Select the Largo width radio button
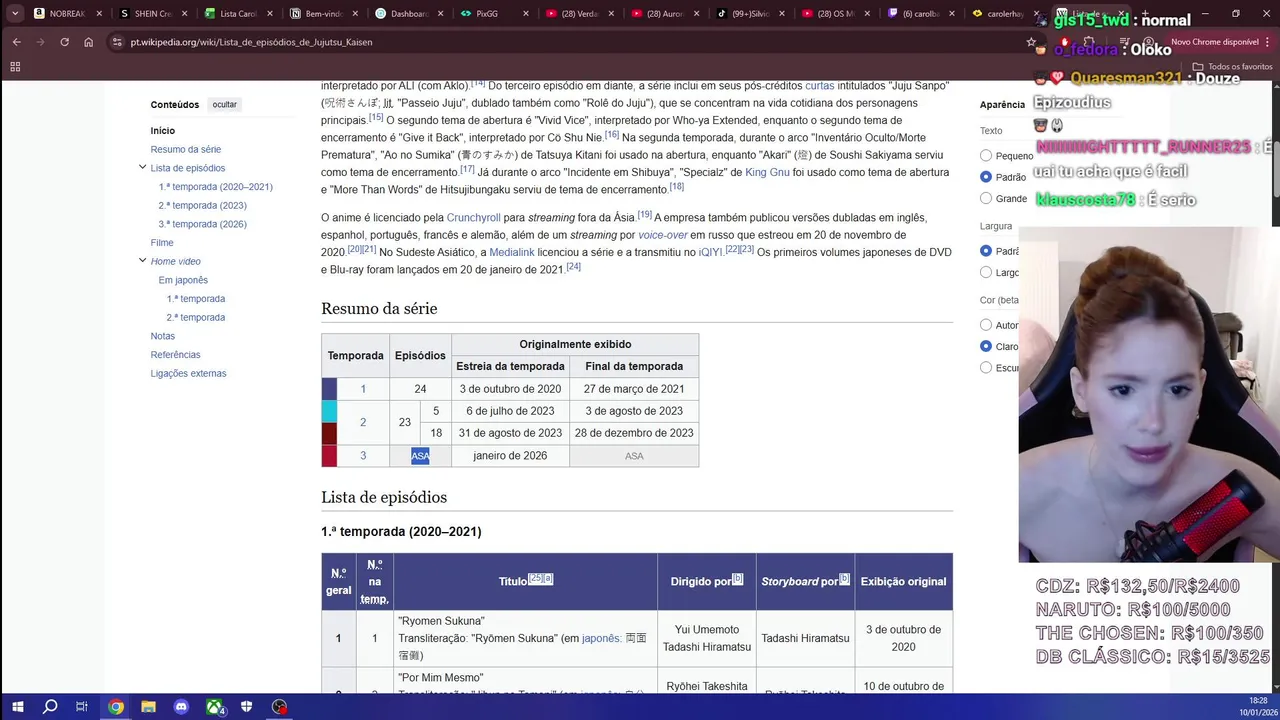 tap(986, 272)
